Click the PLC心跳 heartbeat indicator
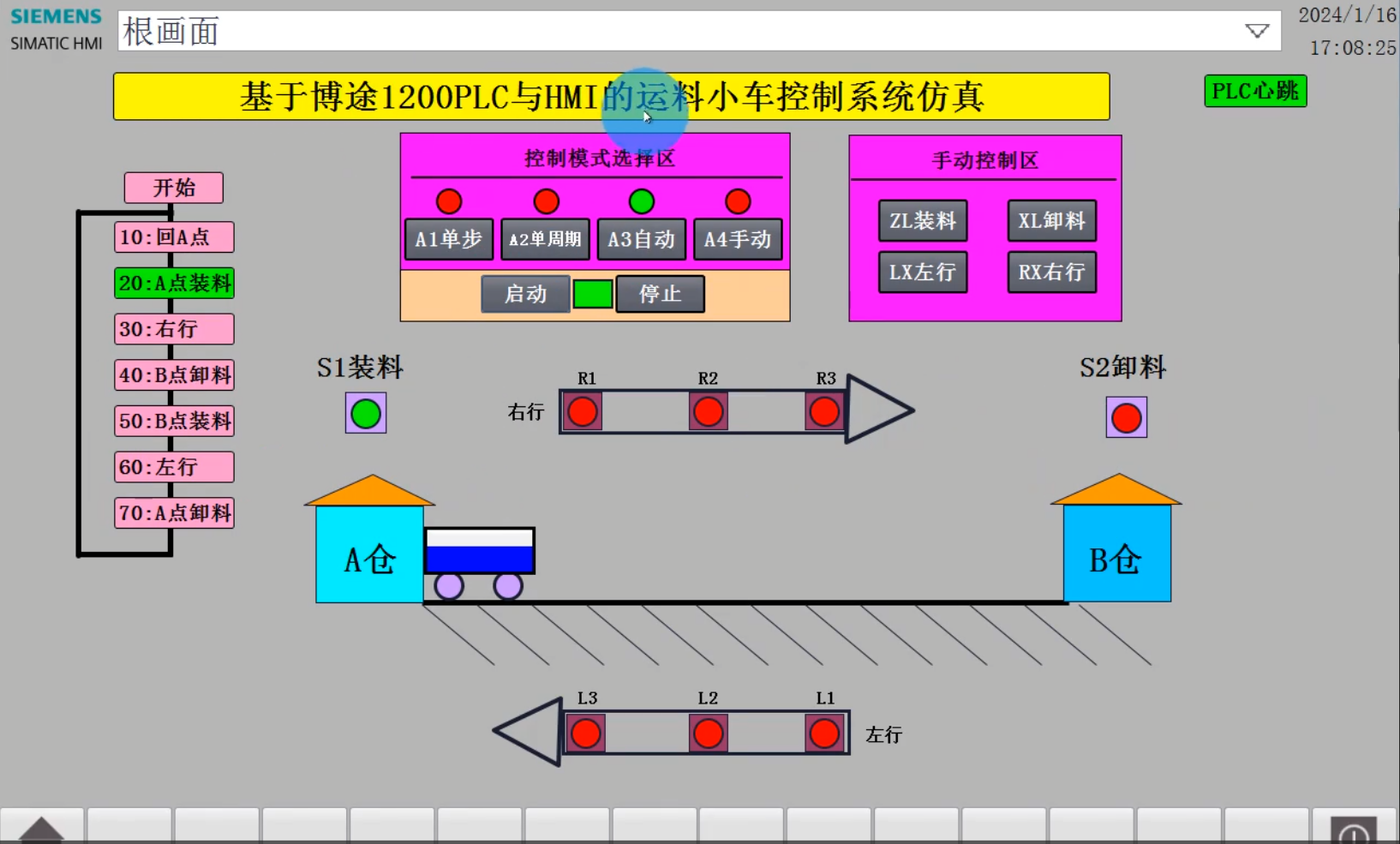1400x844 pixels. pos(1254,91)
